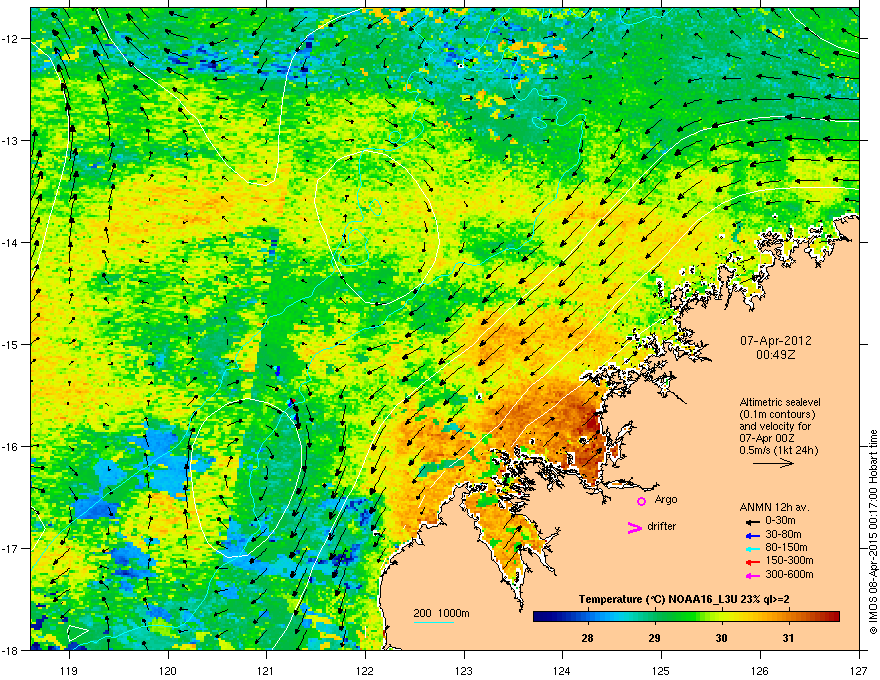This screenshot has width=880, height=680.
Task: Select the cyan 80-150m arrow symbol
Action: point(752,549)
